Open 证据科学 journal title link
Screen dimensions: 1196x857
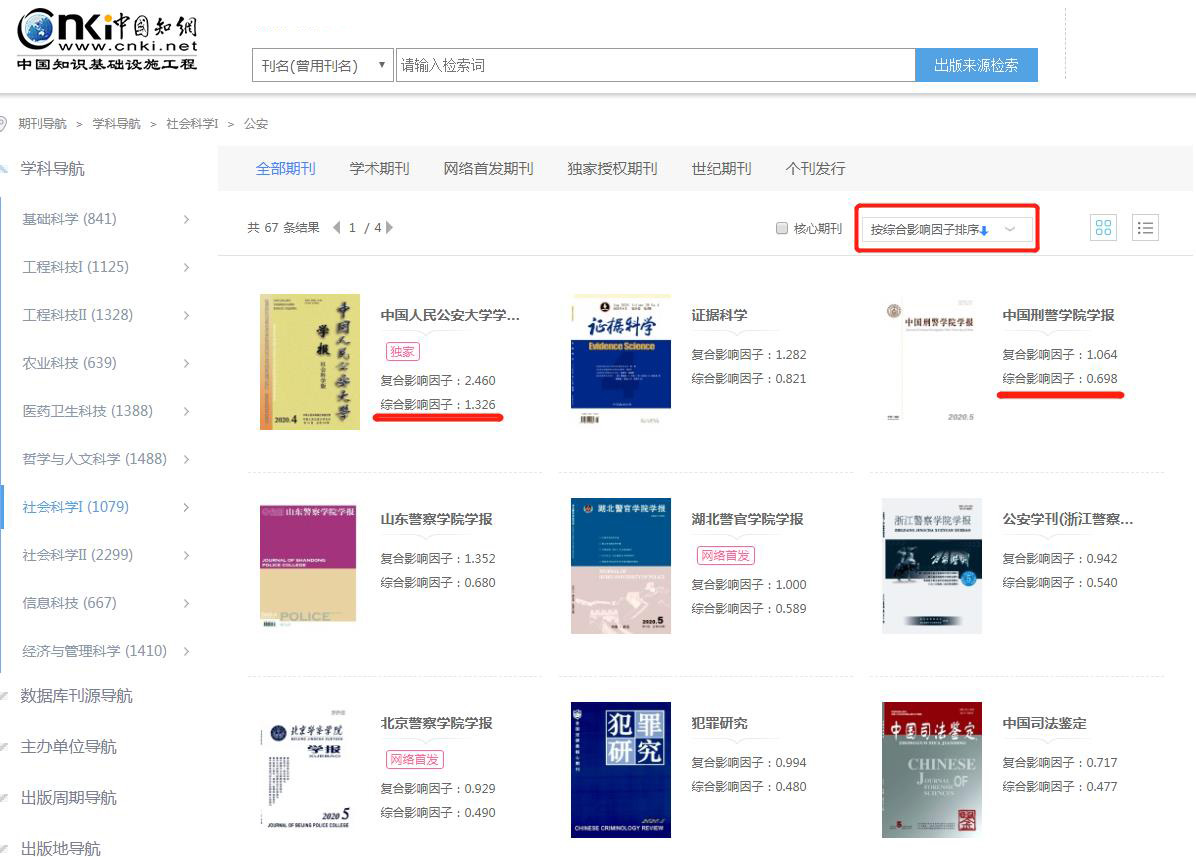719,315
